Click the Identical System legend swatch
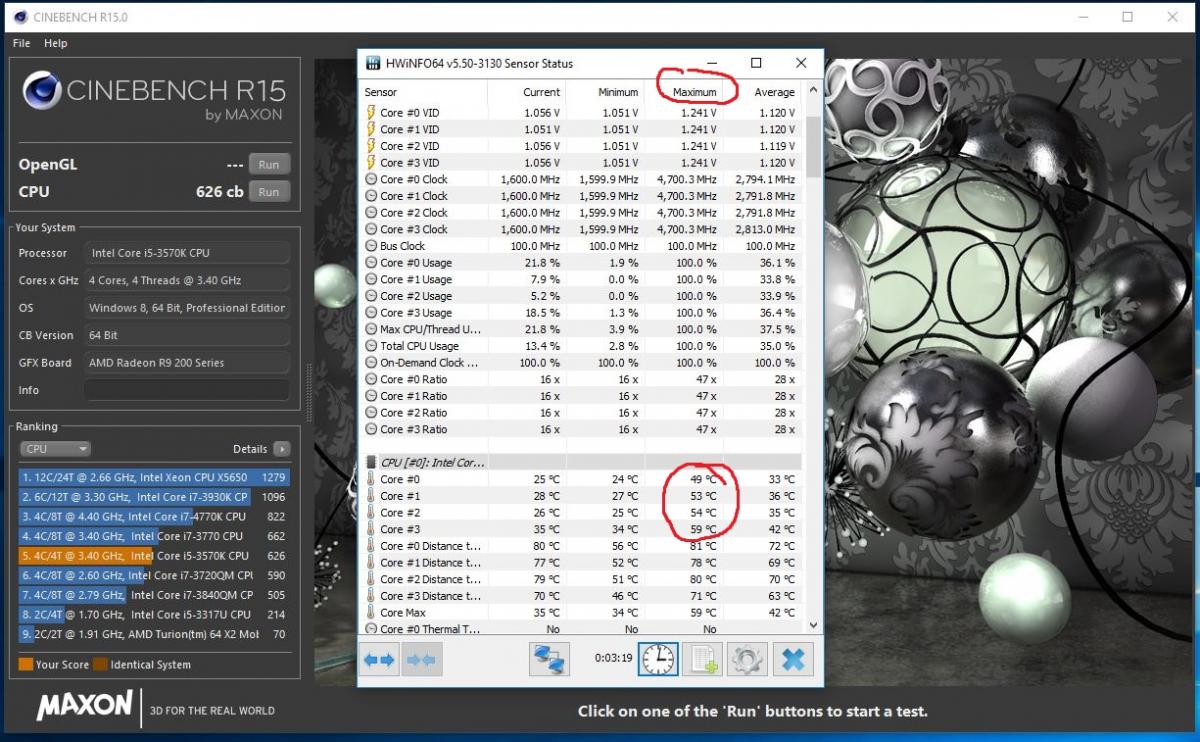1200x742 pixels. coord(100,664)
